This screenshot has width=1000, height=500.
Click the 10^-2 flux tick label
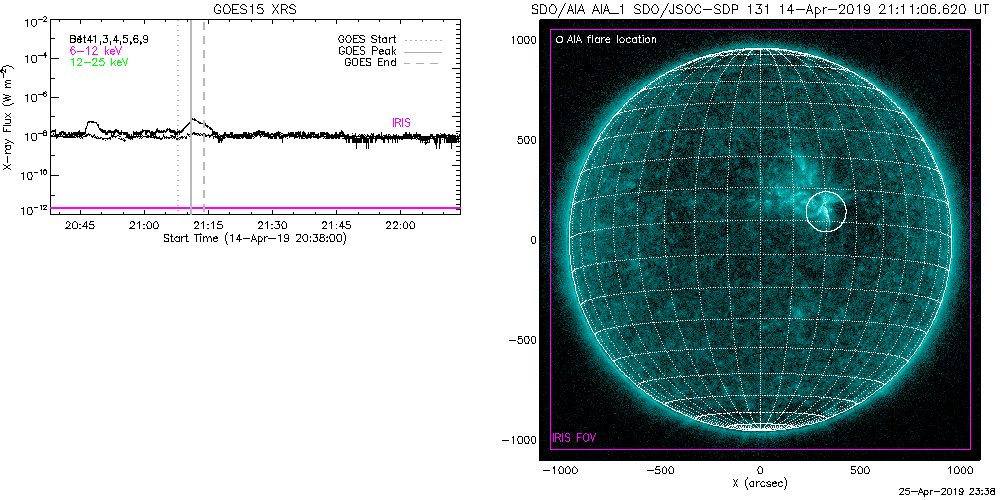[36, 23]
